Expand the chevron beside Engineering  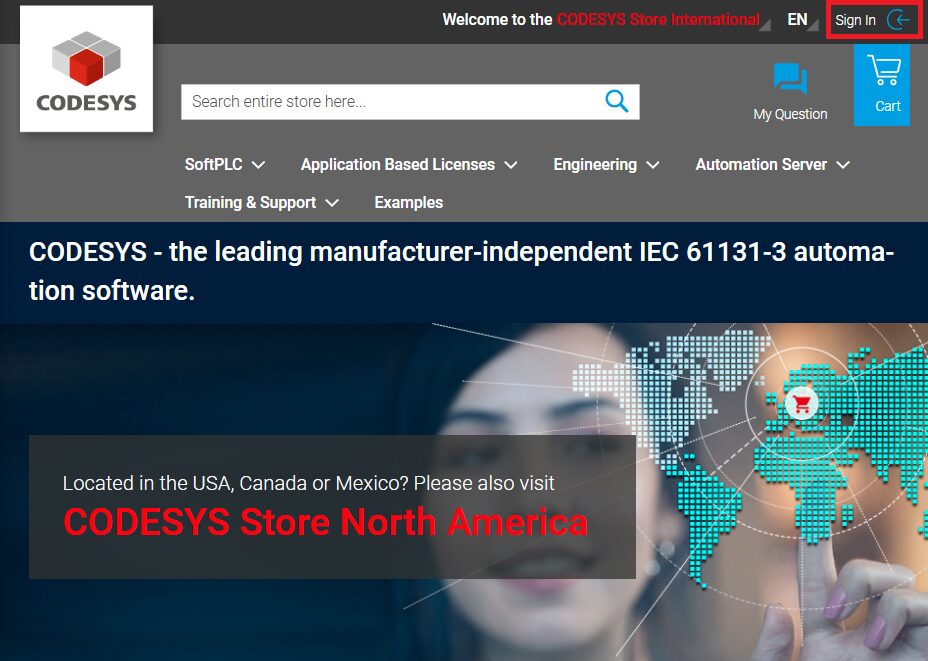pyautogui.click(x=653, y=165)
